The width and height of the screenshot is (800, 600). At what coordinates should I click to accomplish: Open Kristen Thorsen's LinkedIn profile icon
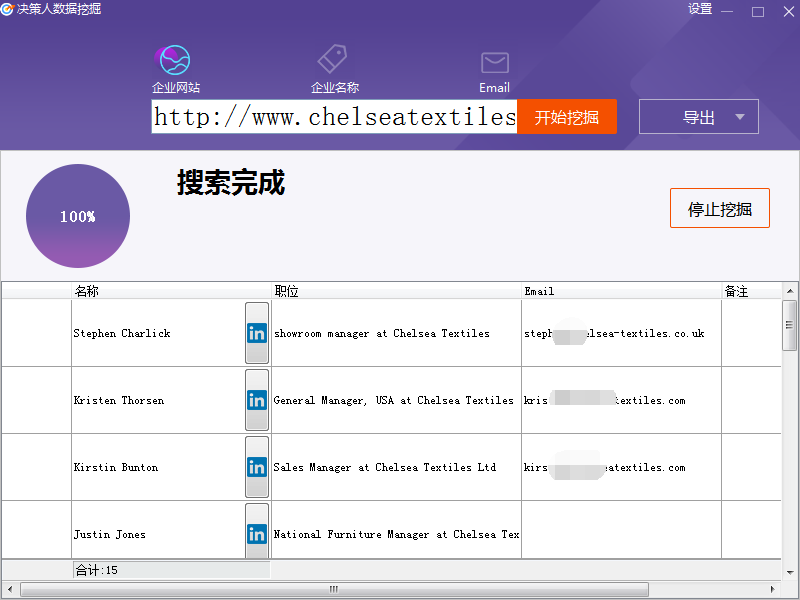[x=257, y=400]
